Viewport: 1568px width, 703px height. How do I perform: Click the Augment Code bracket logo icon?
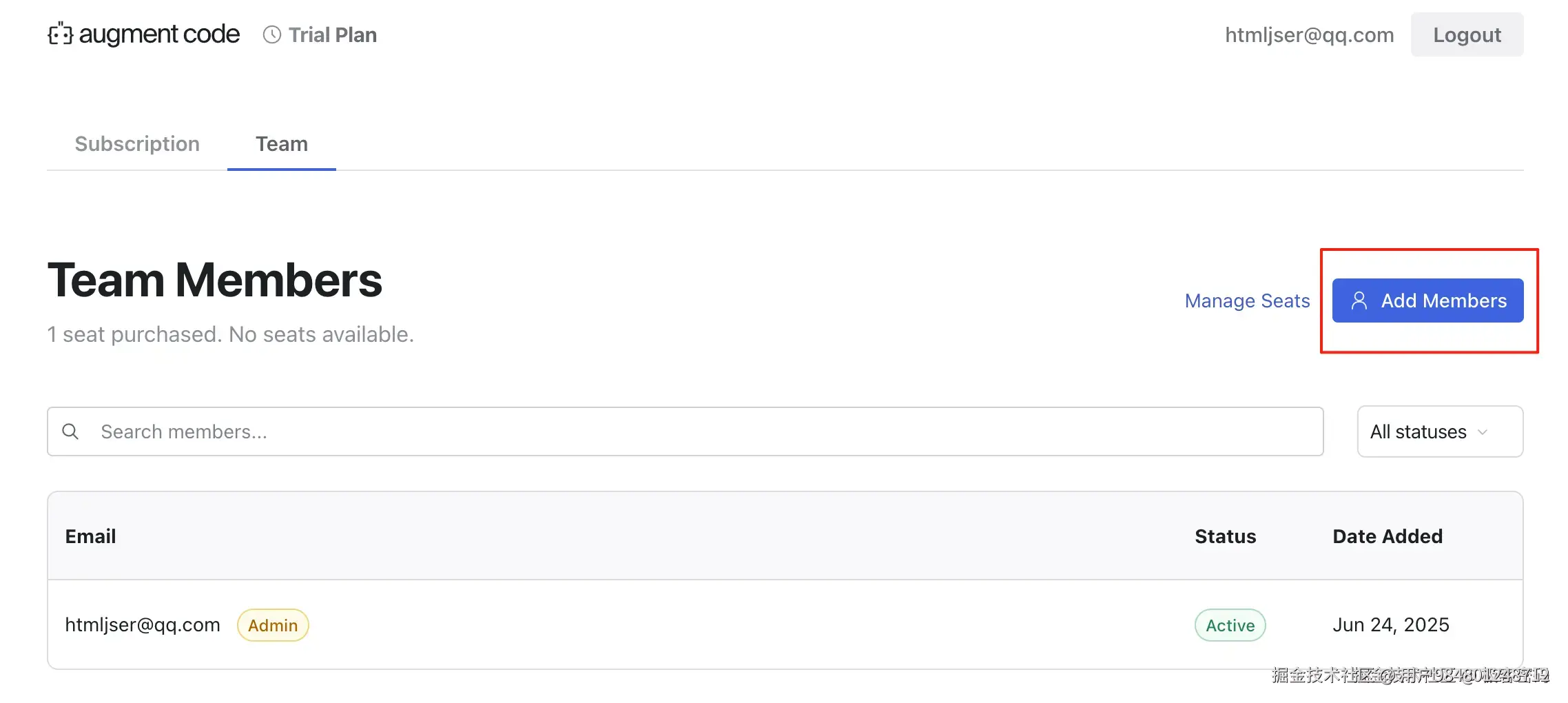click(60, 34)
